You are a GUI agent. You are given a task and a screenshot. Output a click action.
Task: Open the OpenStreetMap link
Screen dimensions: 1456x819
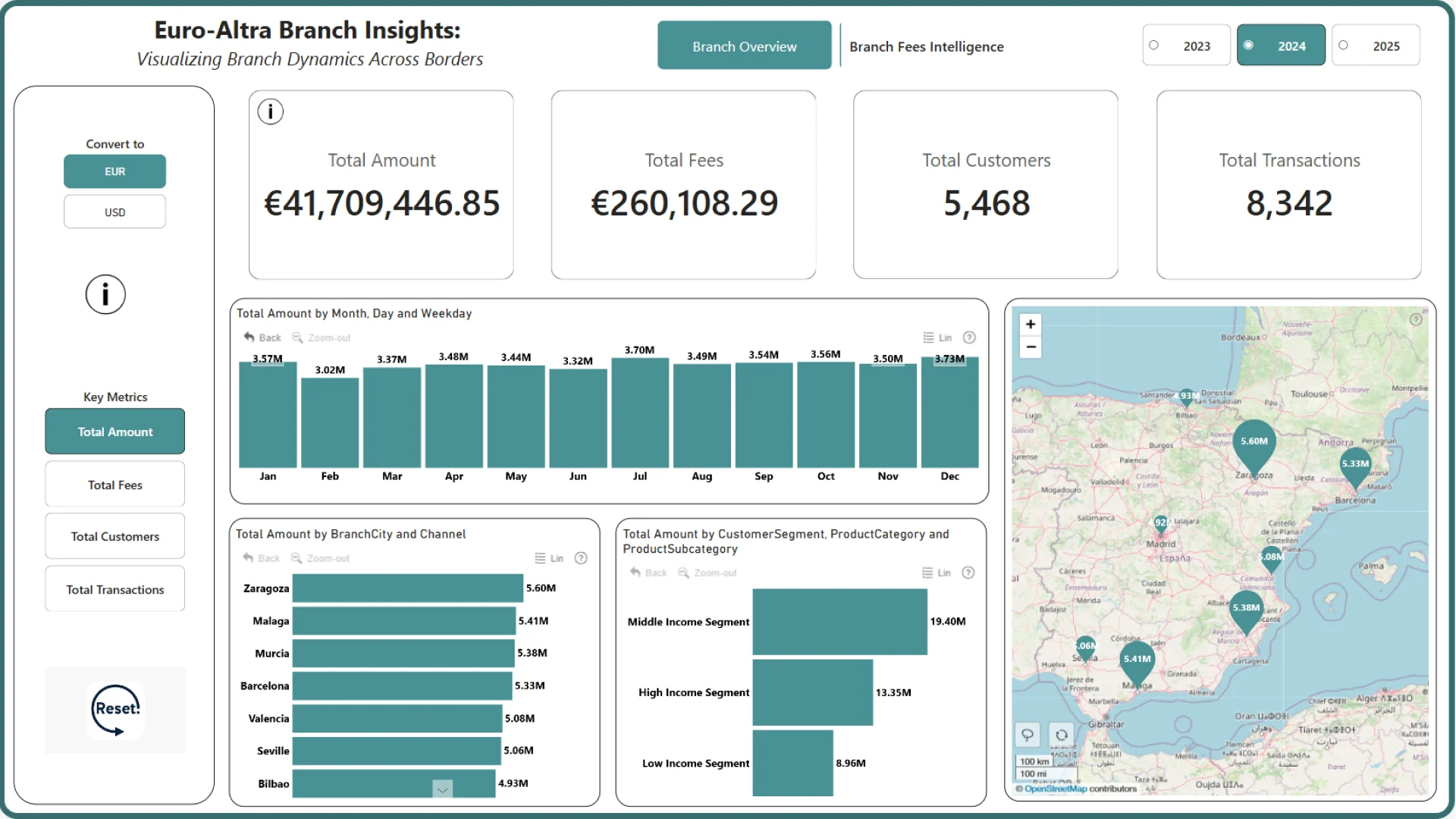point(1056,789)
